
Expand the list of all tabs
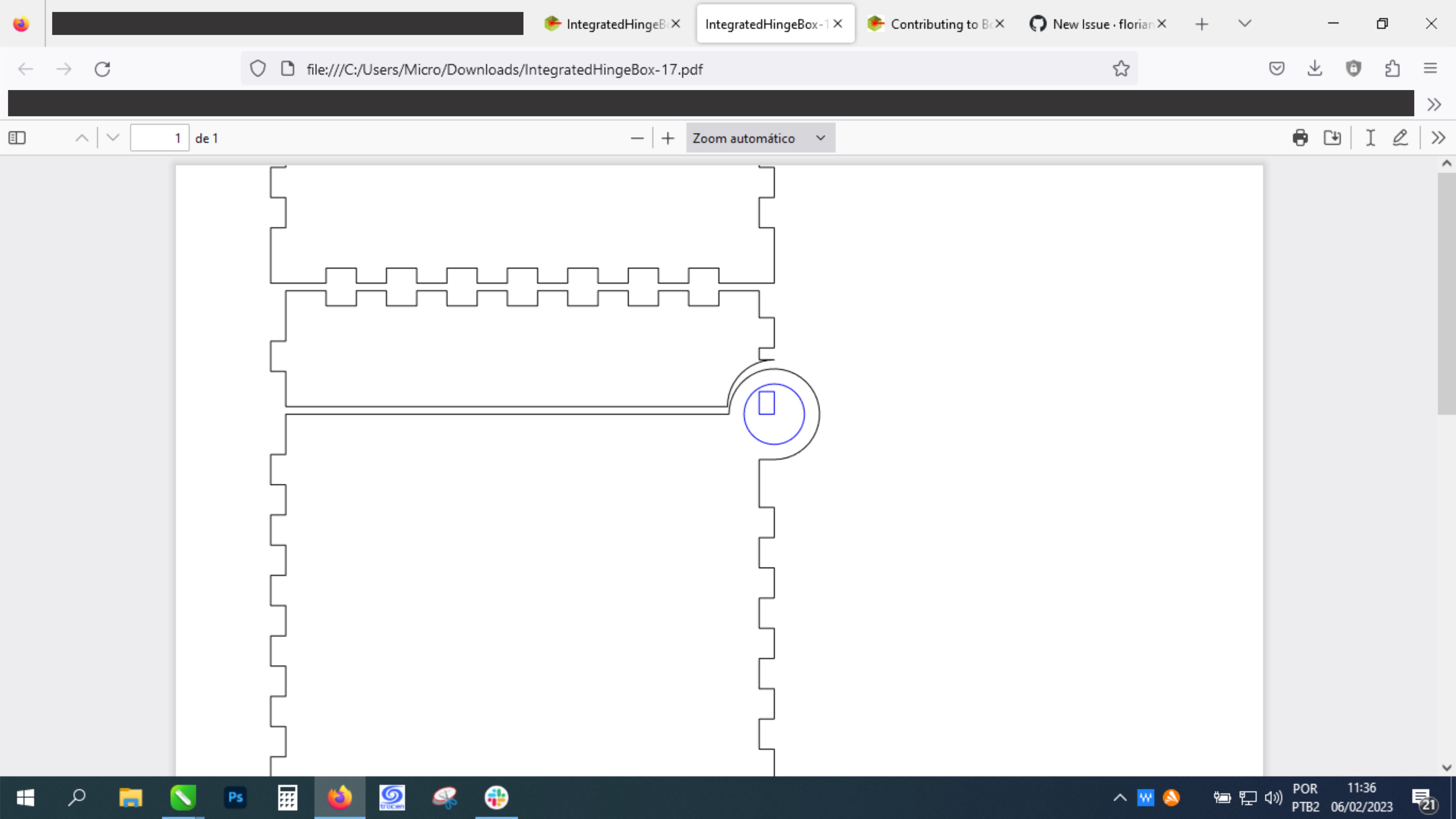pyautogui.click(x=1245, y=24)
